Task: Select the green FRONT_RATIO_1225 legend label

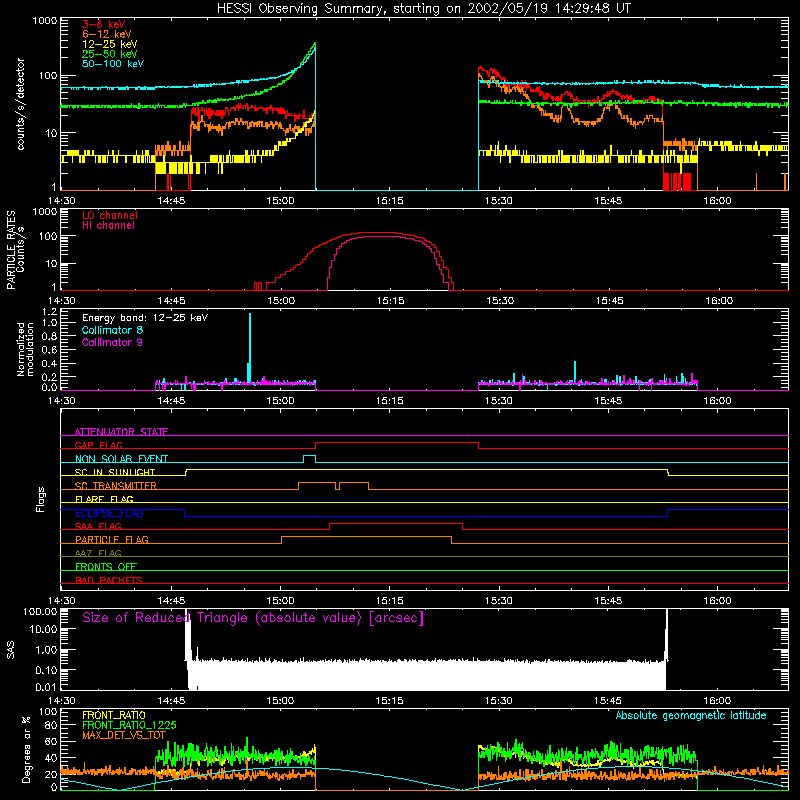Action: point(129,725)
